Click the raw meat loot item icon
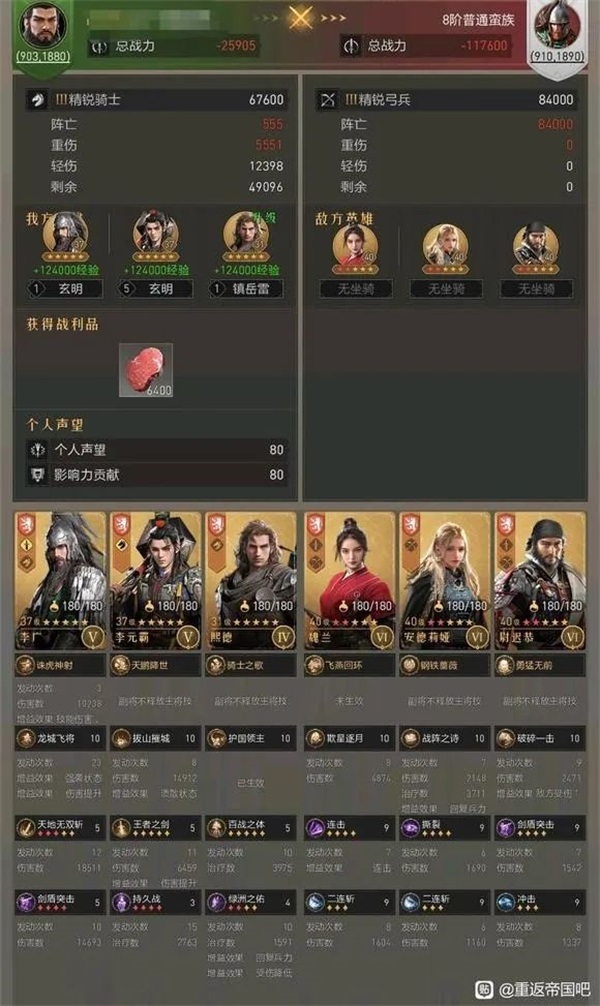This screenshot has width=600, height=1006. click(x=146, y=370)
